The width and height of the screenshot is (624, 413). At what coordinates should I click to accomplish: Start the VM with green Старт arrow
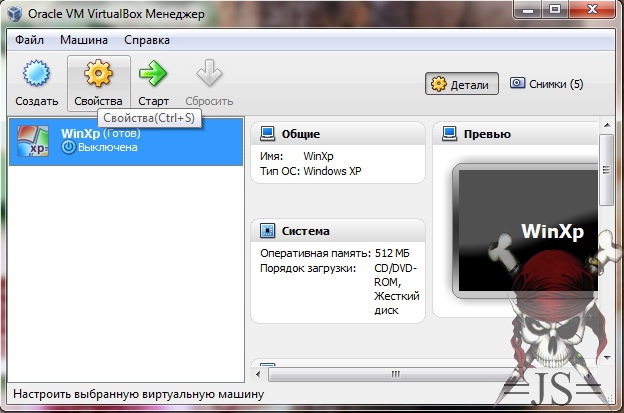click(x=153, y=73)
